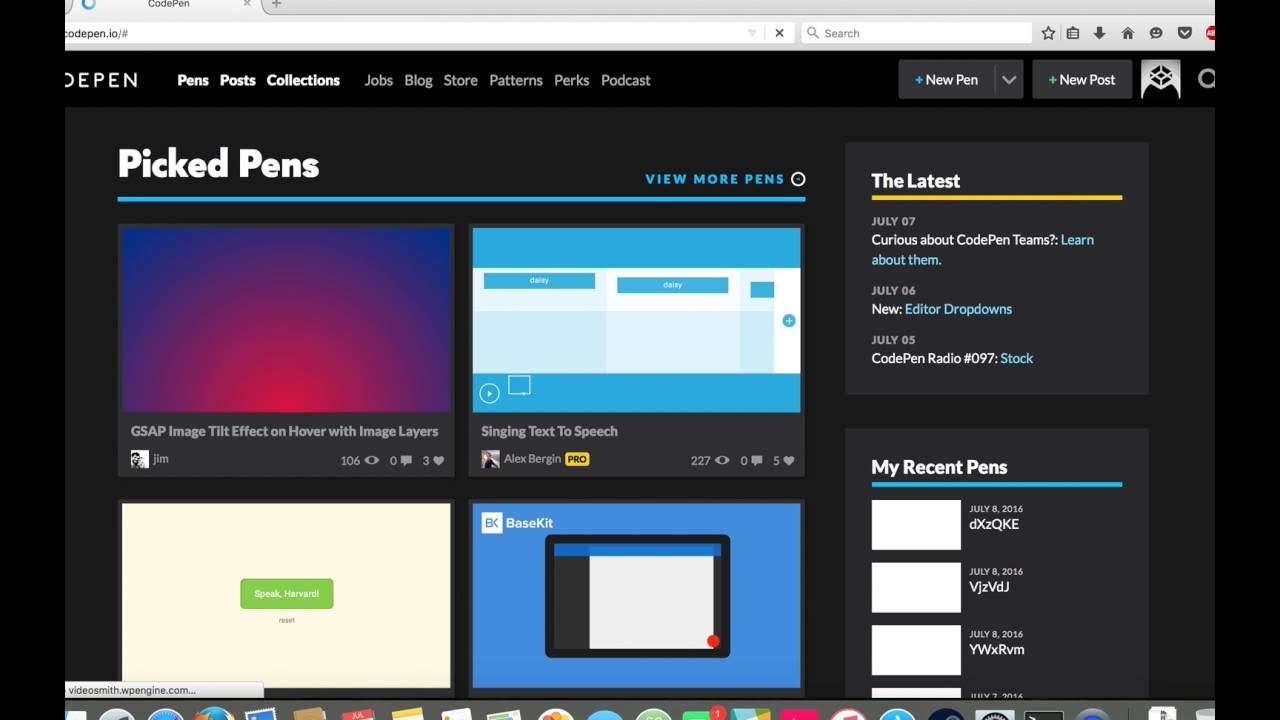Click jim's avatar picture

click(x=140, y=459)
